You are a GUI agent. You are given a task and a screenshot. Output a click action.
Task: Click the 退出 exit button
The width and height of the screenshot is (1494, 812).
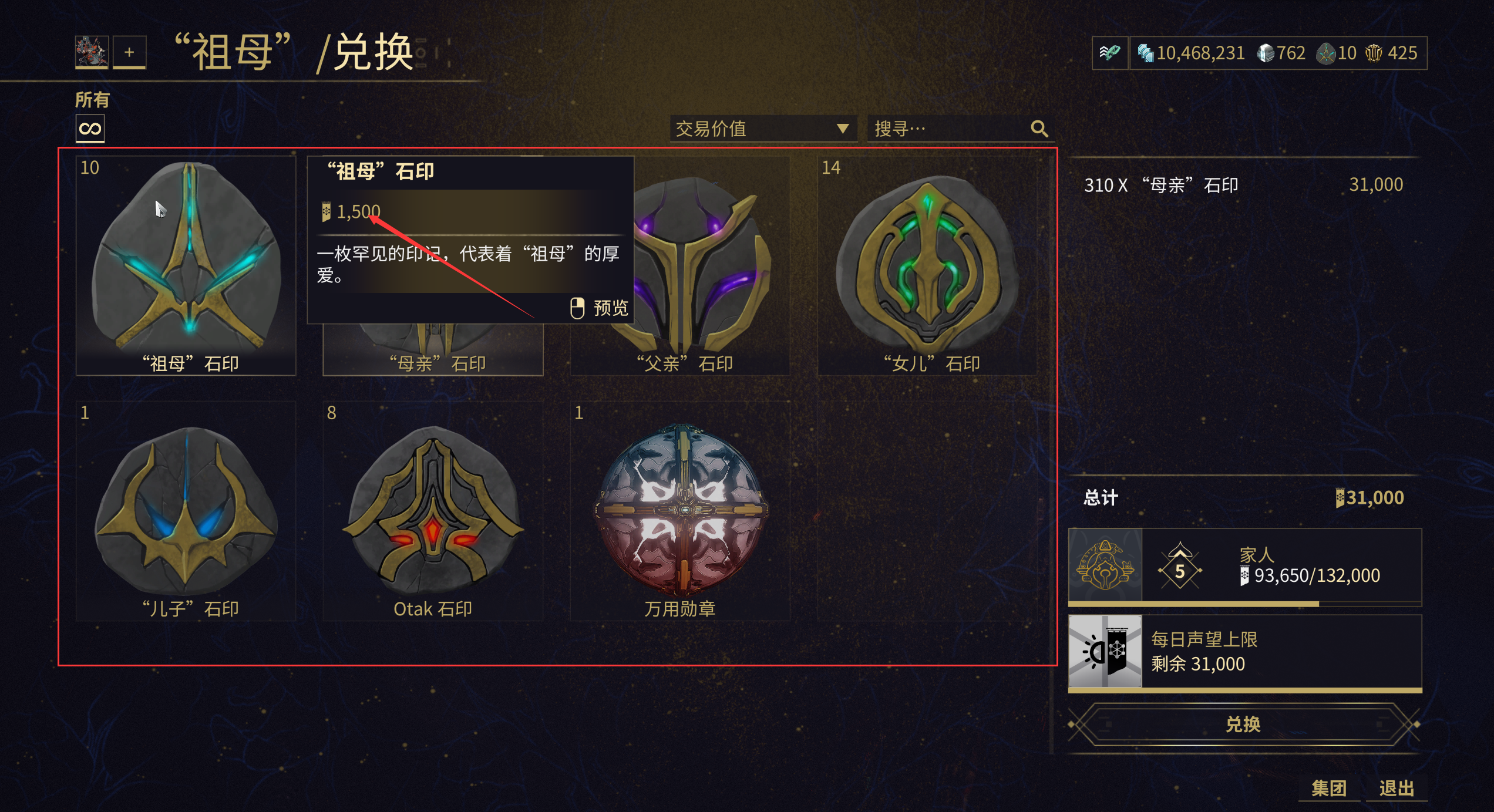tap(1397, 788)
